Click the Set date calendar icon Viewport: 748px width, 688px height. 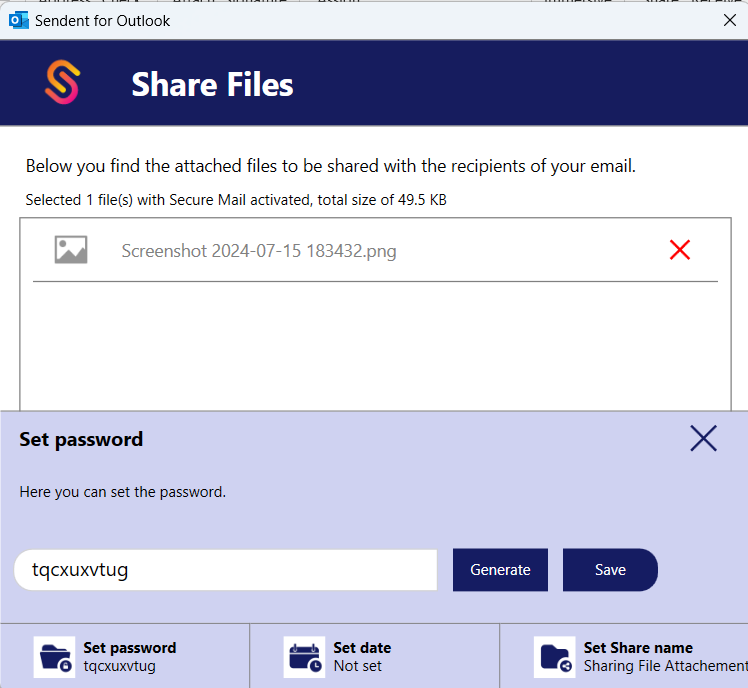pos(304,657)
